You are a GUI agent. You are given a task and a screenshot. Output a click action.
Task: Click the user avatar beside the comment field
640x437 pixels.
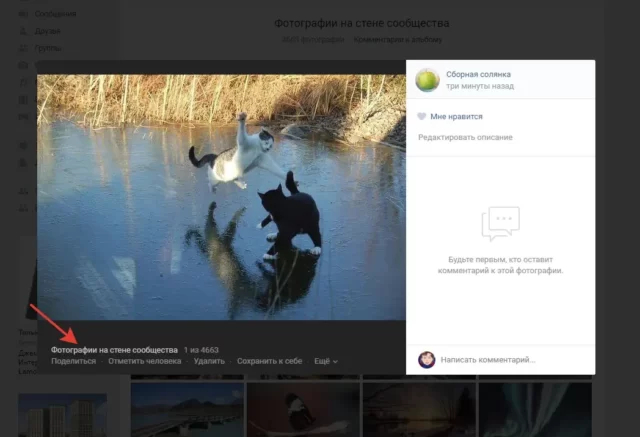click(427, 360)
